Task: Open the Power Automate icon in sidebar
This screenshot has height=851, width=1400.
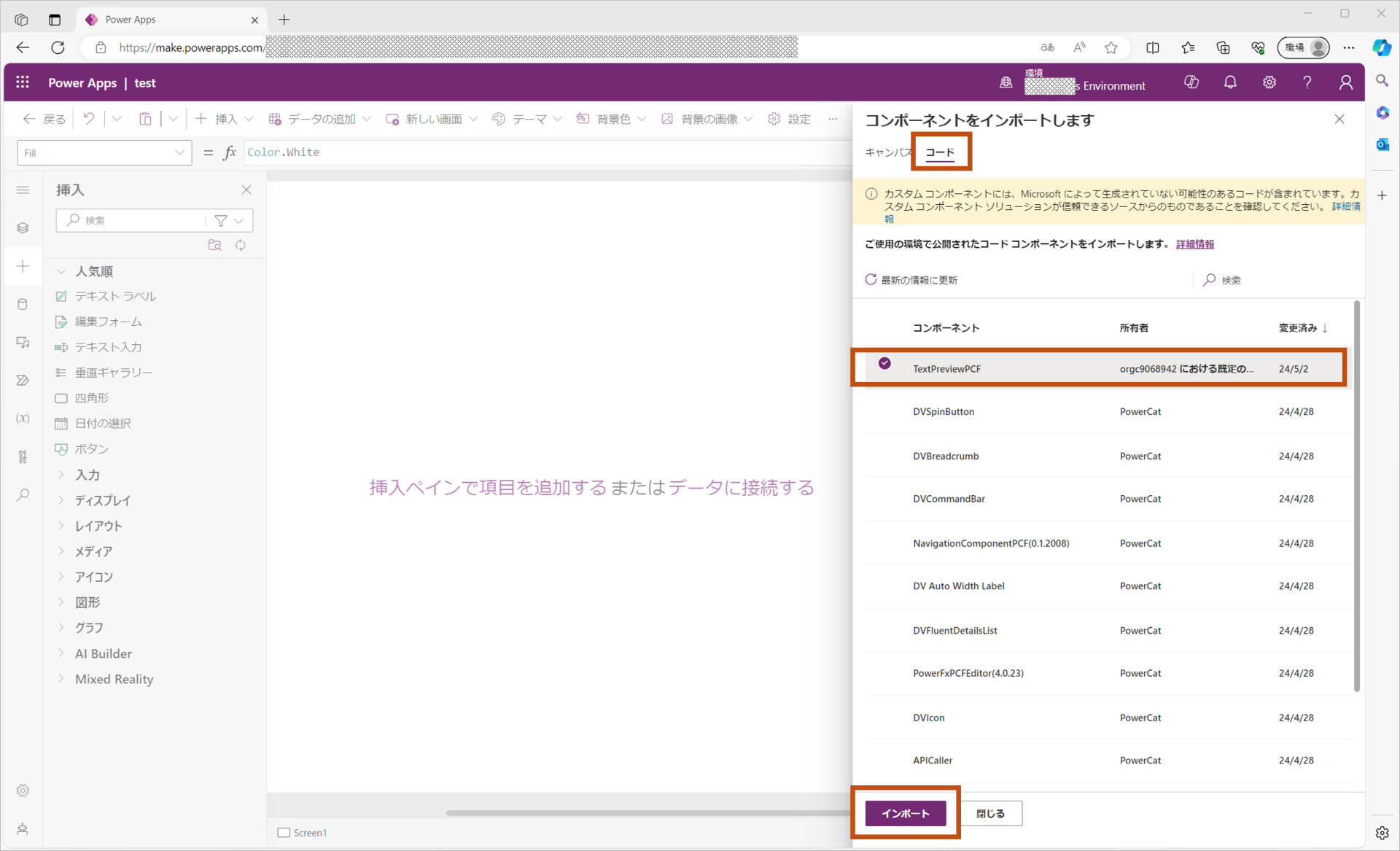Action: [23, 380]
